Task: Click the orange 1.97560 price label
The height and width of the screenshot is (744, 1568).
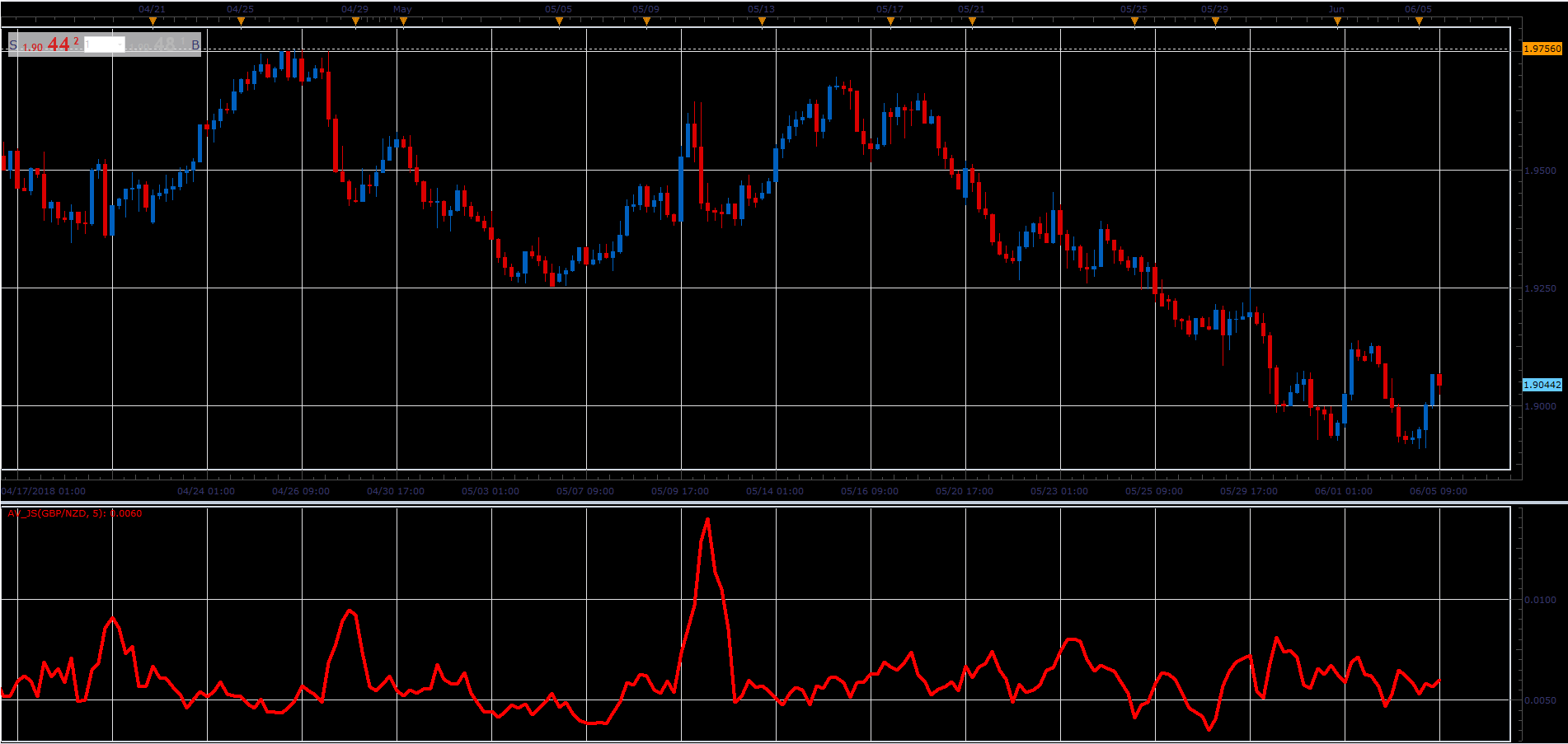Action: pyautogui.click(x=1542, y=49)
